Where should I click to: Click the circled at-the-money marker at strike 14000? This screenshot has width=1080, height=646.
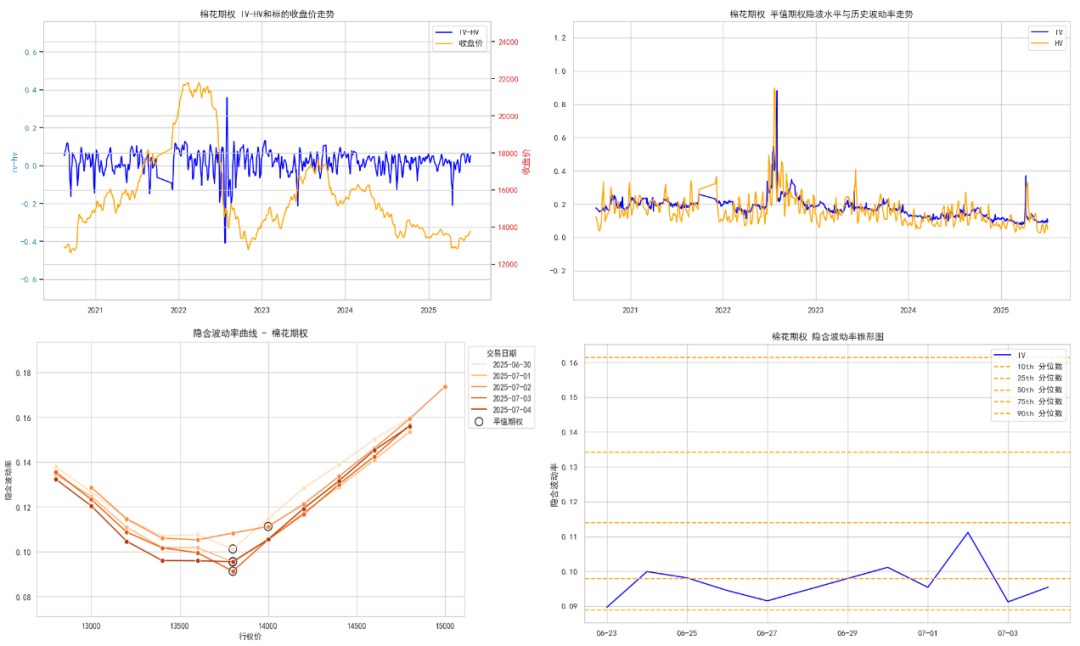268,526
